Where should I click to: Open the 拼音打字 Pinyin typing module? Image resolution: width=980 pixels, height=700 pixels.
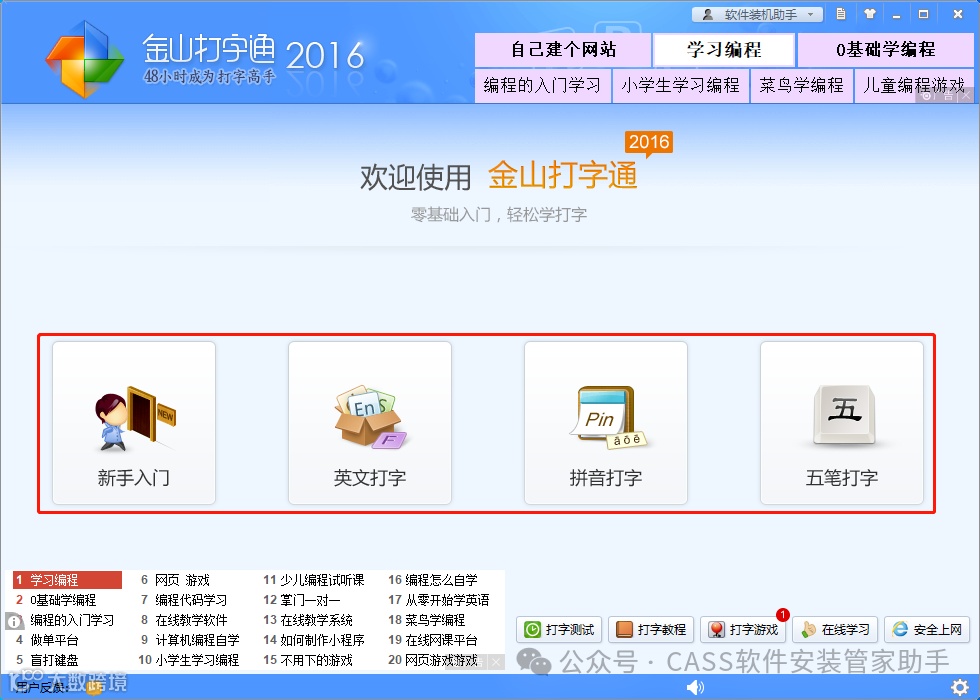606,422
